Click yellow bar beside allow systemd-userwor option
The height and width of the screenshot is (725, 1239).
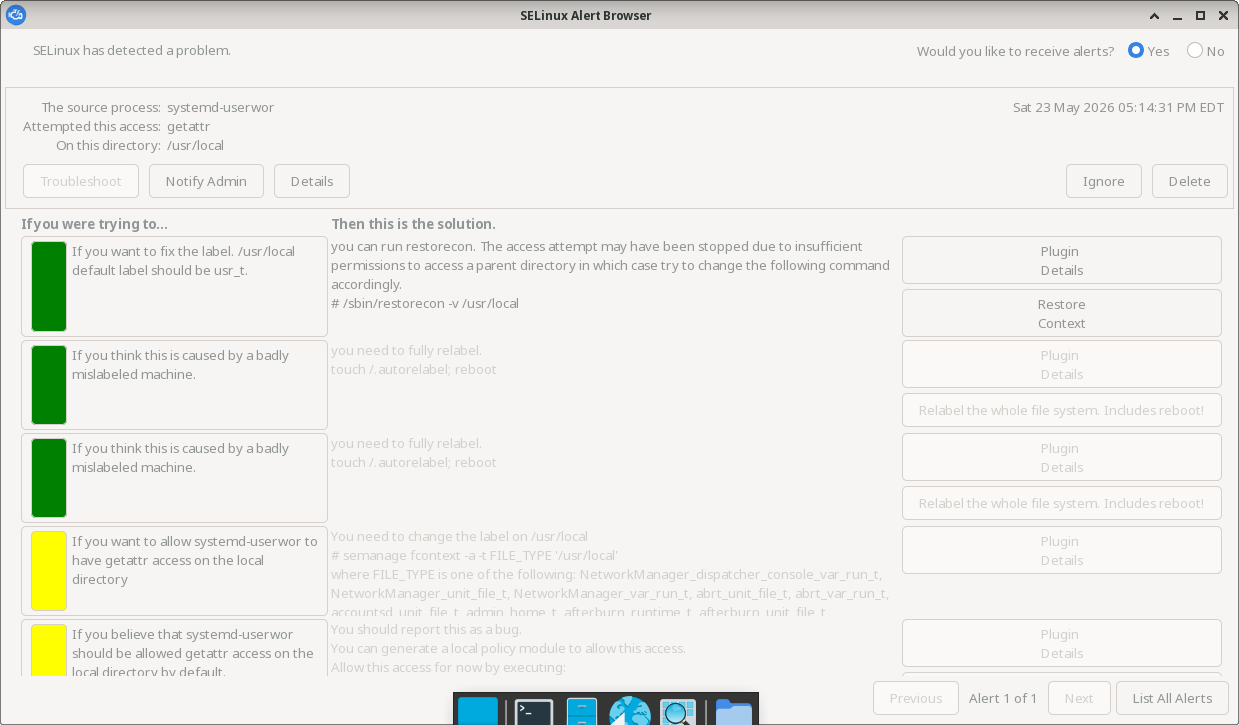pos(49,570)
